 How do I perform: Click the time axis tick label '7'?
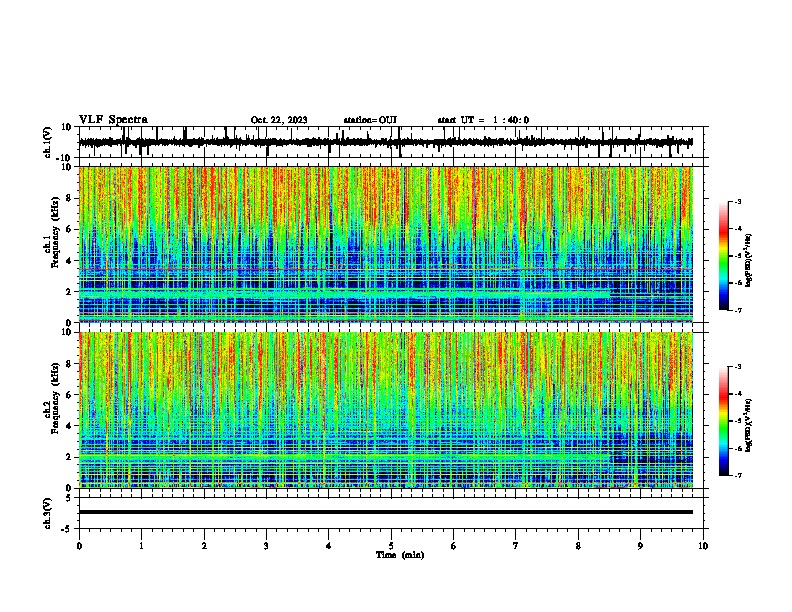point(516,546)
